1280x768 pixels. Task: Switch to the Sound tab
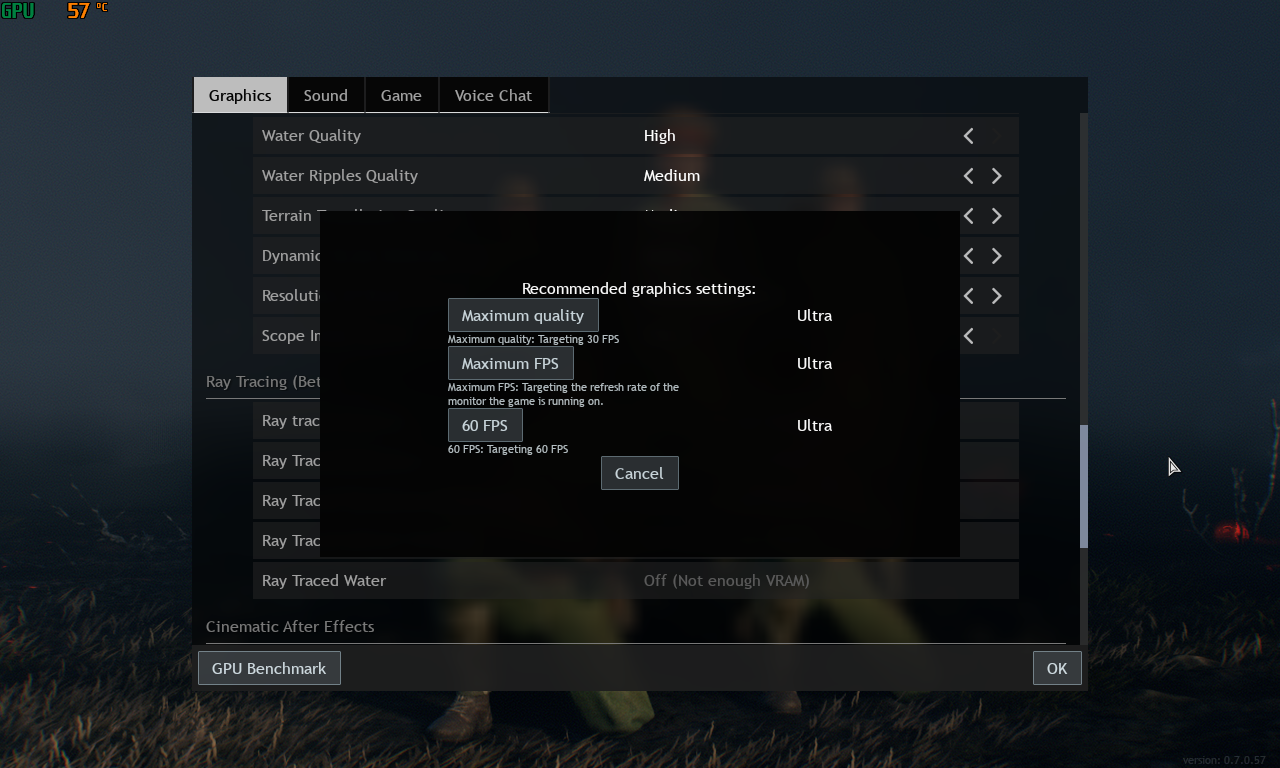(x=326, y=95)
